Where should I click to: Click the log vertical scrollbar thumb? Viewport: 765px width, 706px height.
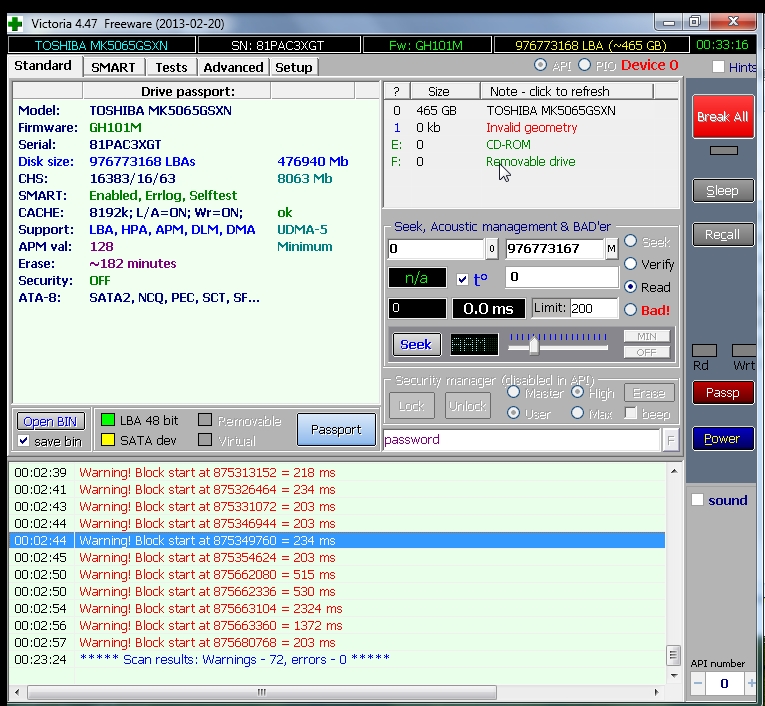point(674,655)
